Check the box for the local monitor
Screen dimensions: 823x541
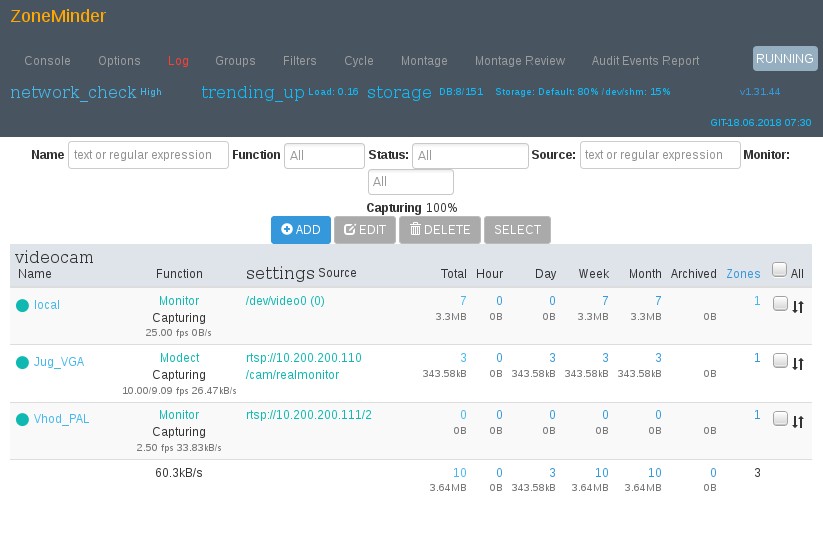780,303
